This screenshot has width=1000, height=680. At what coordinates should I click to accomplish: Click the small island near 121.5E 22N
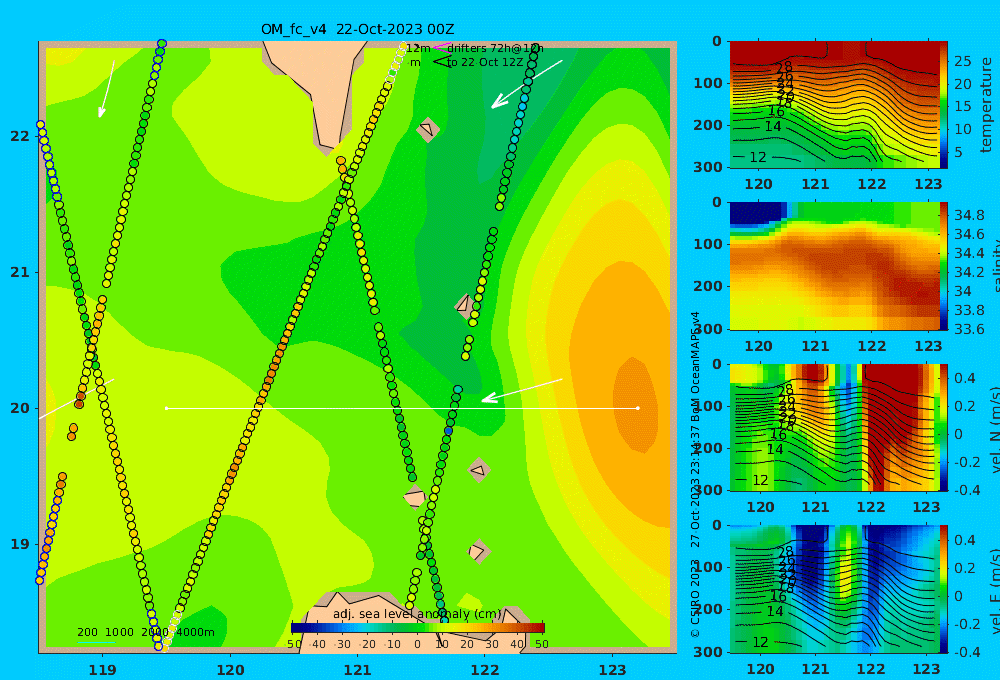428,129
